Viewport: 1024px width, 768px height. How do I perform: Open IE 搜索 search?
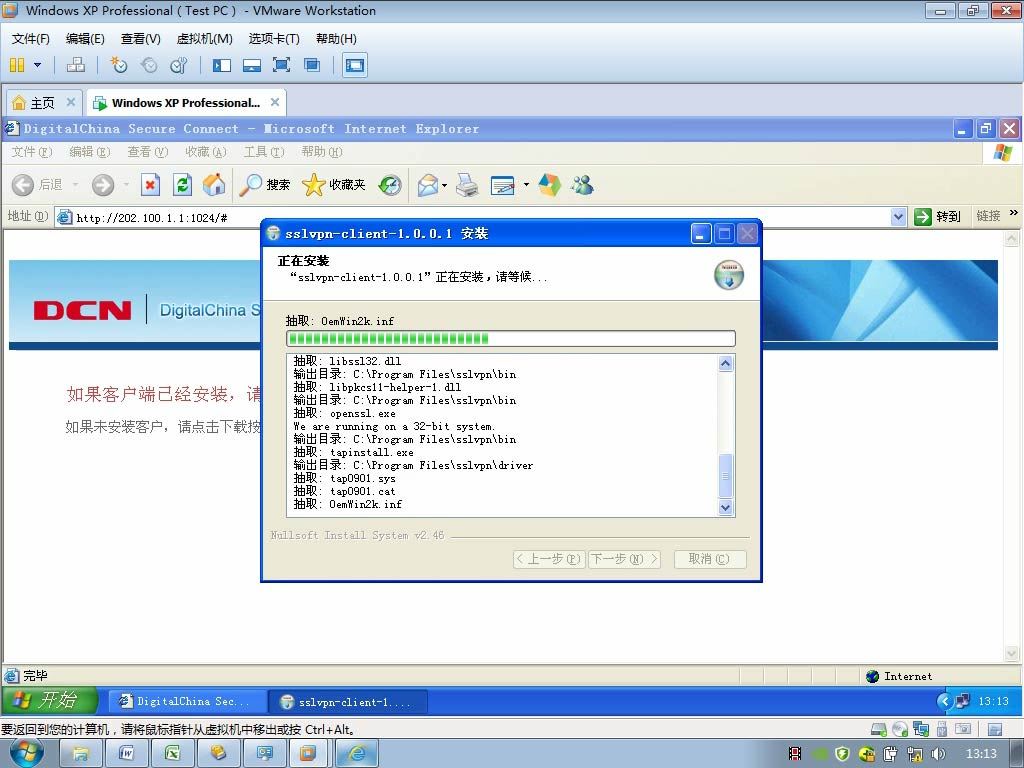(x=264, y=185)
